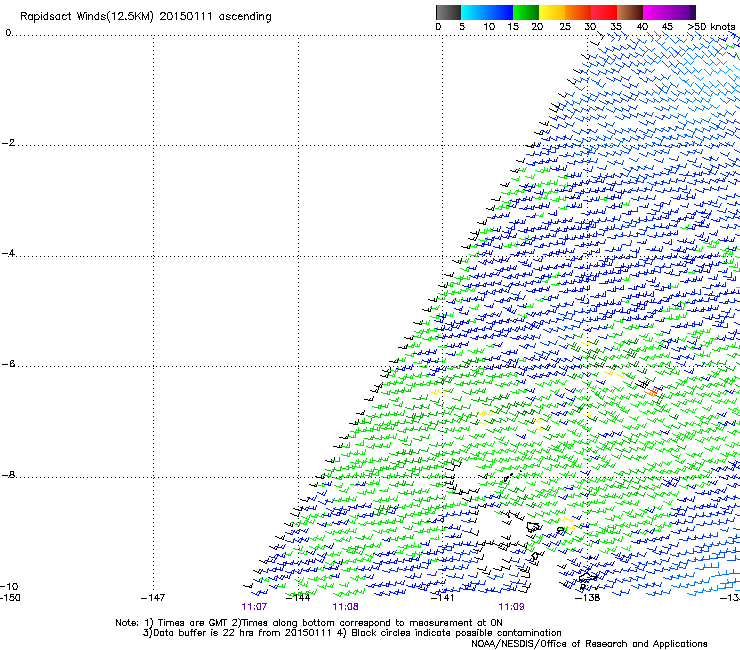
Task: Click the dark purple 45-50 knots legend color
Action: (682, 12)
